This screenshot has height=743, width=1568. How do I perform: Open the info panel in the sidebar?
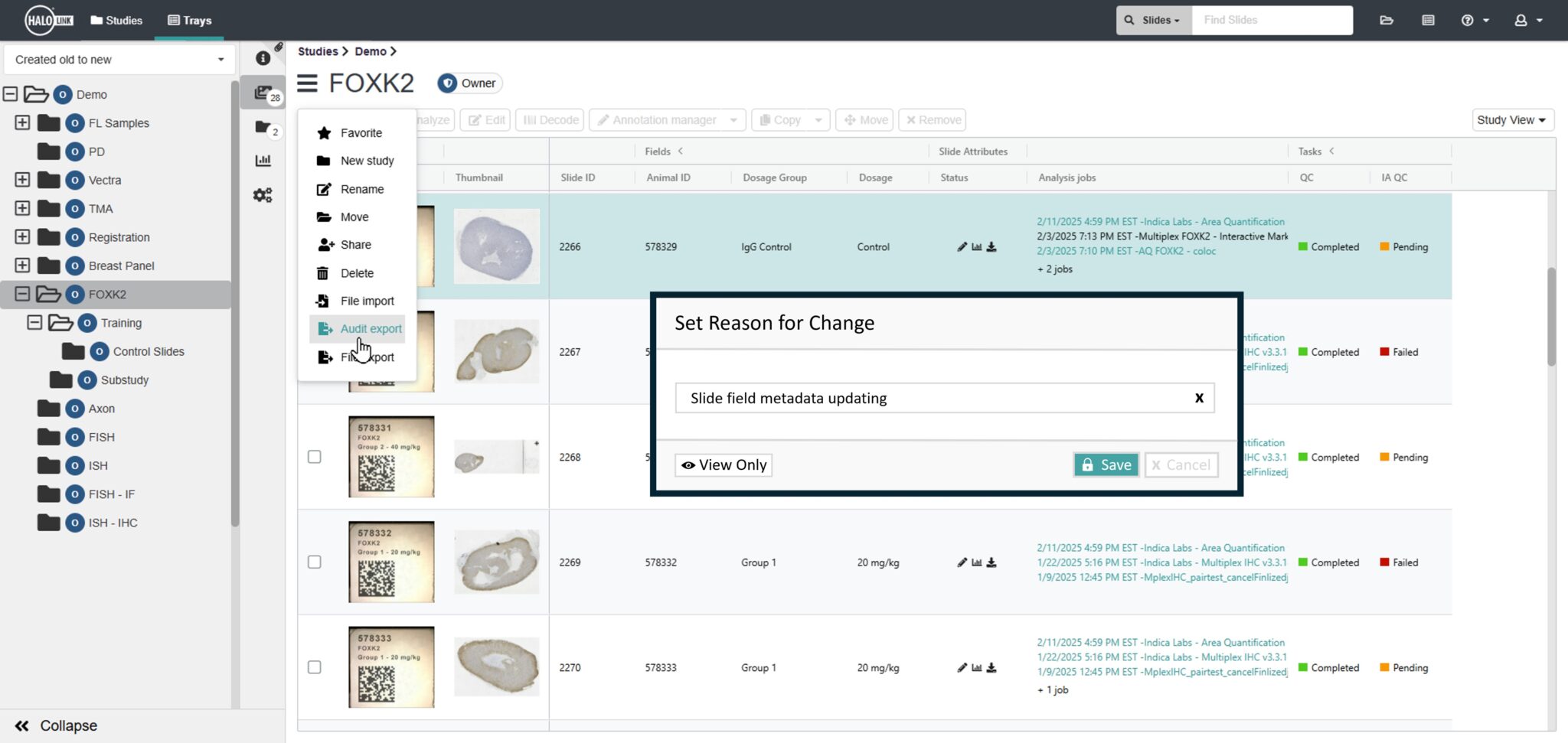[x=263, y=57]
